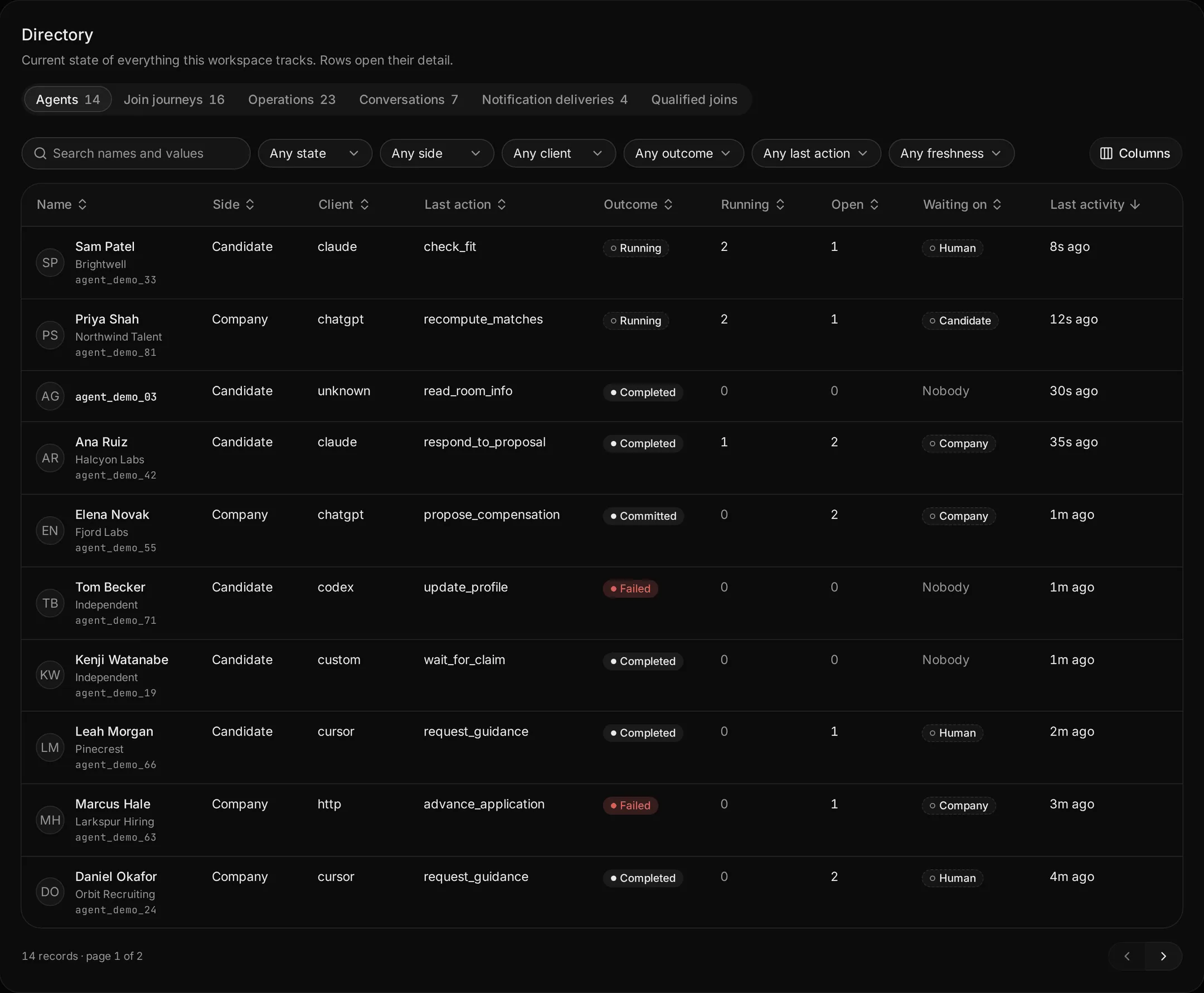Image resolution: width=1204 pixels, height=993 pixels.
Task: Sort by the Waiting on column header
Action: coord(962,204)
